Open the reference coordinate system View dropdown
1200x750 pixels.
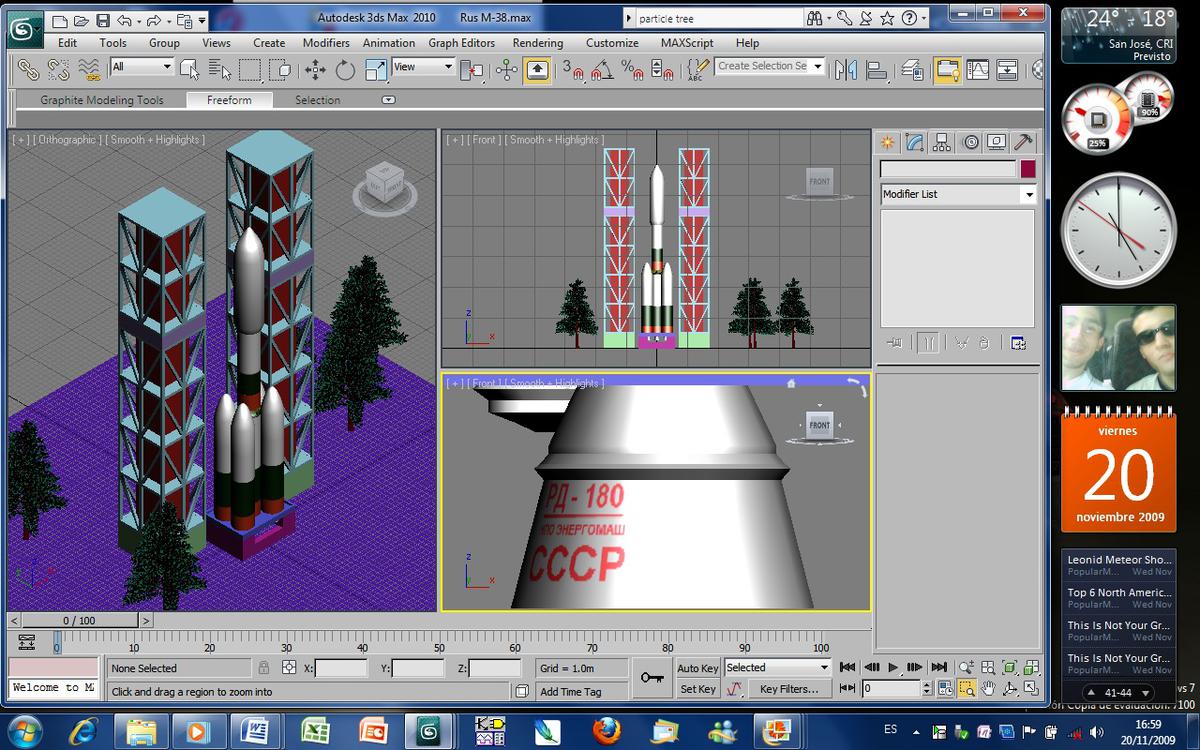coord(423,67)
